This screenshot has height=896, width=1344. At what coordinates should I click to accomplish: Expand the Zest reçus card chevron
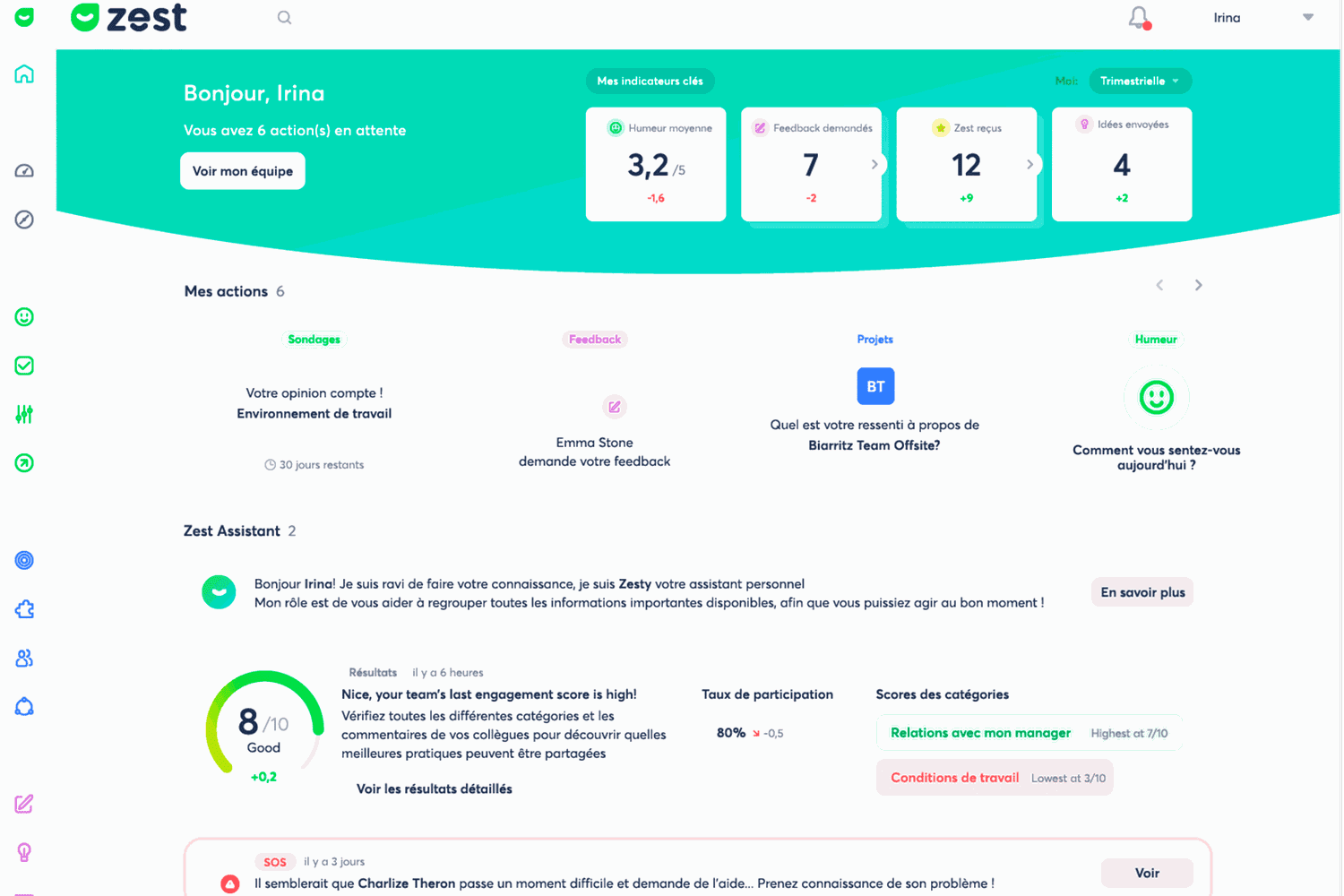click(x=1030, y=164)
